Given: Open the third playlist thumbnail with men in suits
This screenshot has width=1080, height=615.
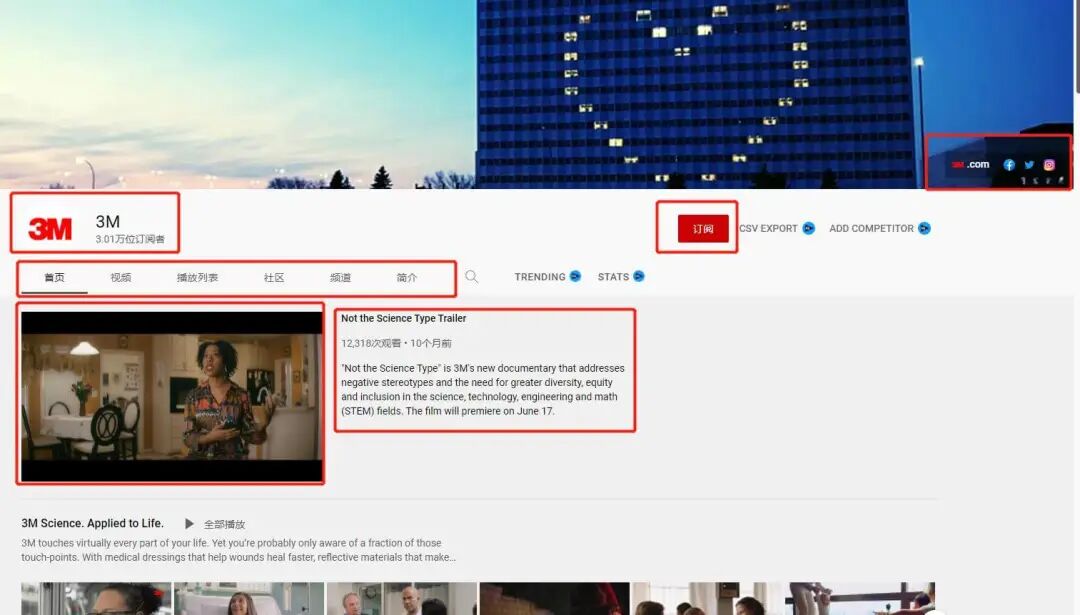Looking at the screenshot, I should [402, 598].
